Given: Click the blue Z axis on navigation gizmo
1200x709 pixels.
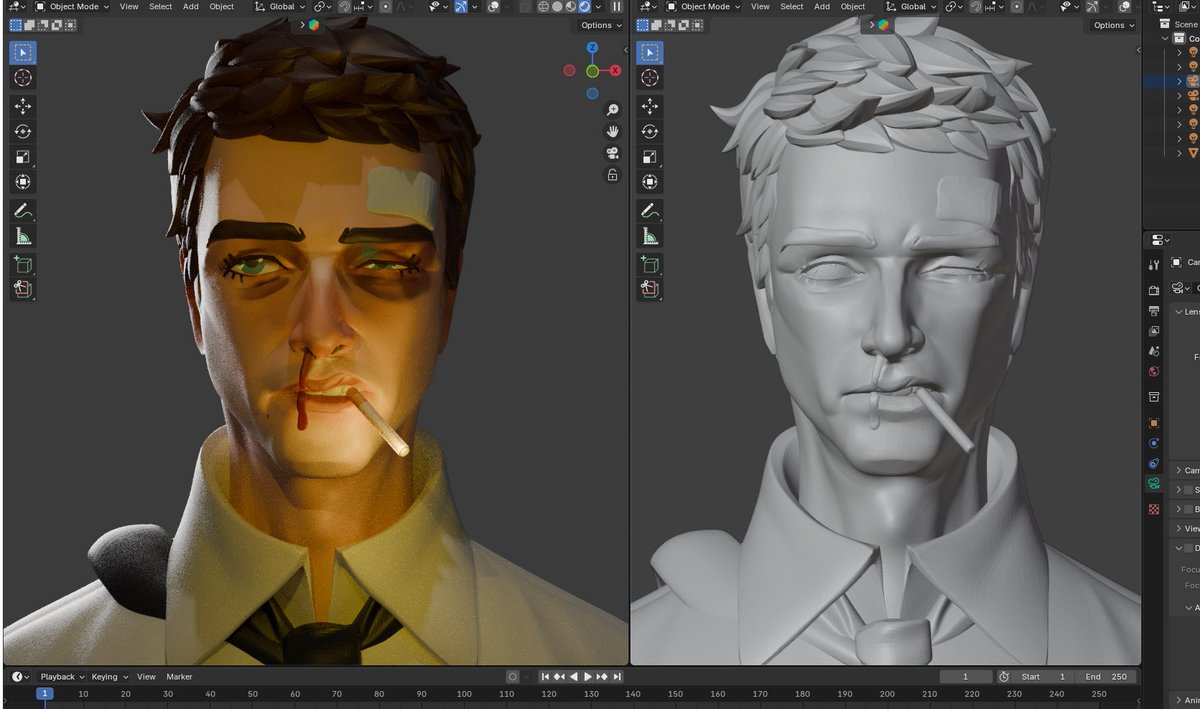Looking at the screenshot, I should (x=592, y=48).
